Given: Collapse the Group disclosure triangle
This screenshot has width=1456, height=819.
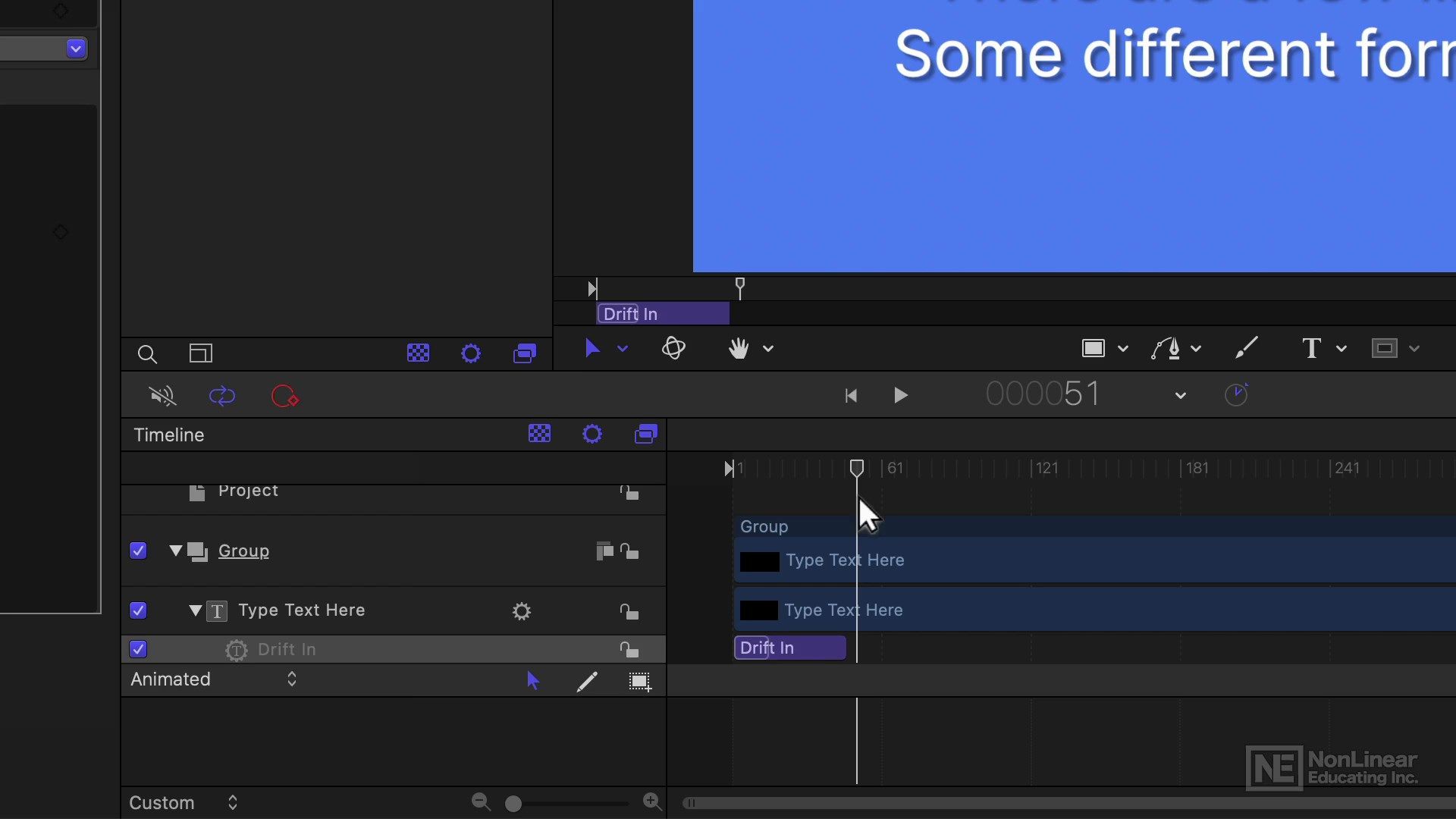Looking at the screenshot, I should click(x=176, y=551).
